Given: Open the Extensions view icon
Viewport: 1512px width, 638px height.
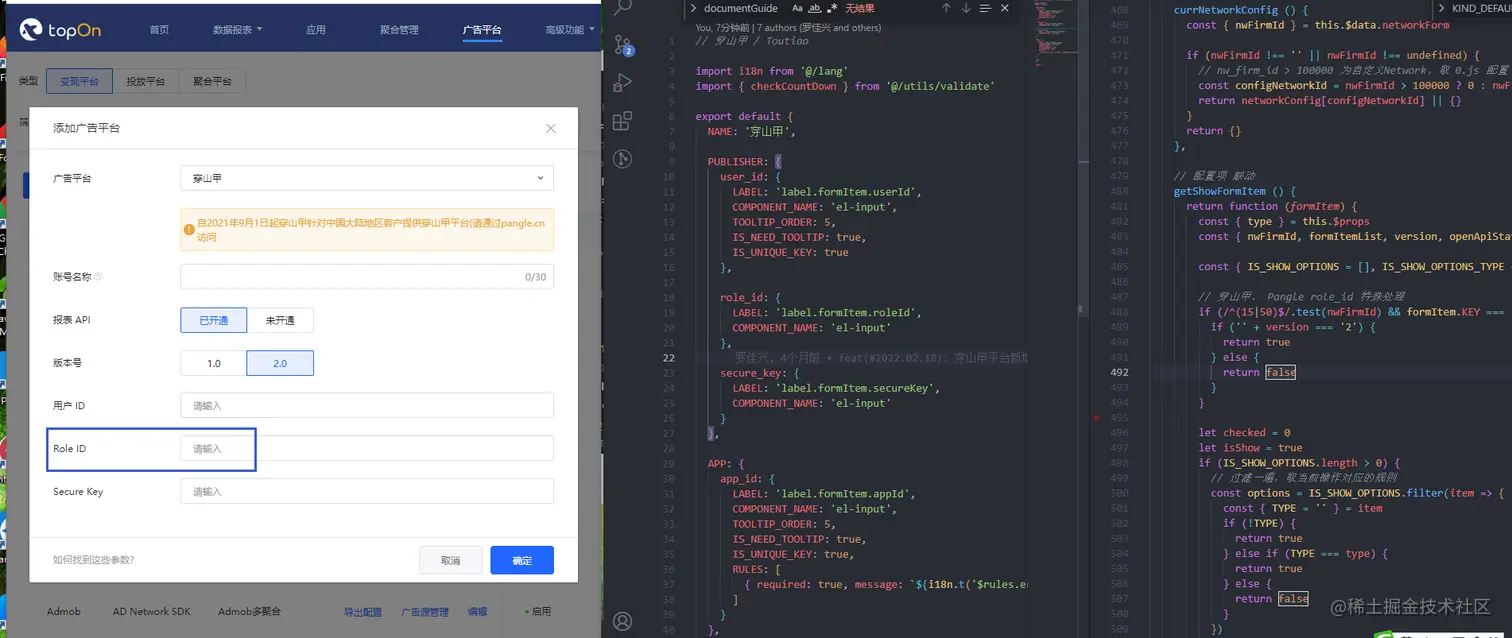Looking at the screenshot, I should tap(622, 121).
